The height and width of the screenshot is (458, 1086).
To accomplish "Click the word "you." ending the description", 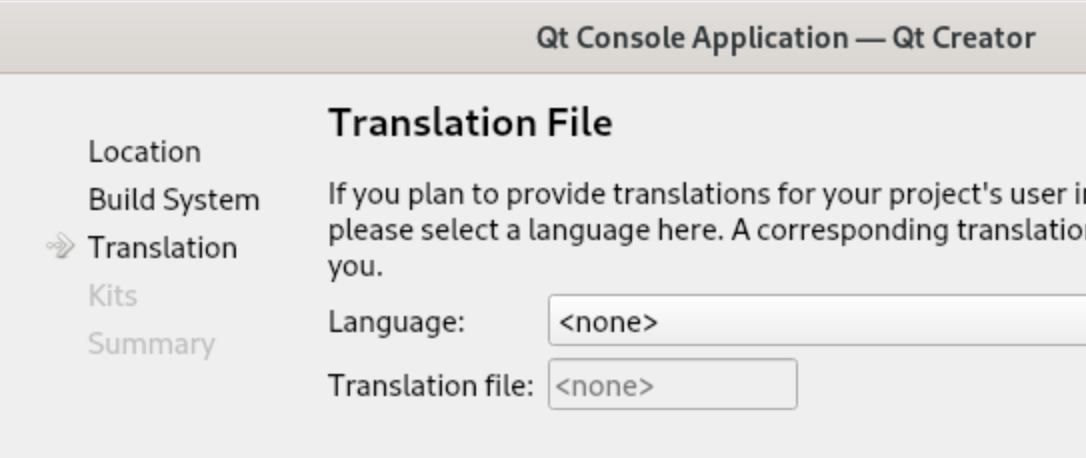I will tap(355, 268).
